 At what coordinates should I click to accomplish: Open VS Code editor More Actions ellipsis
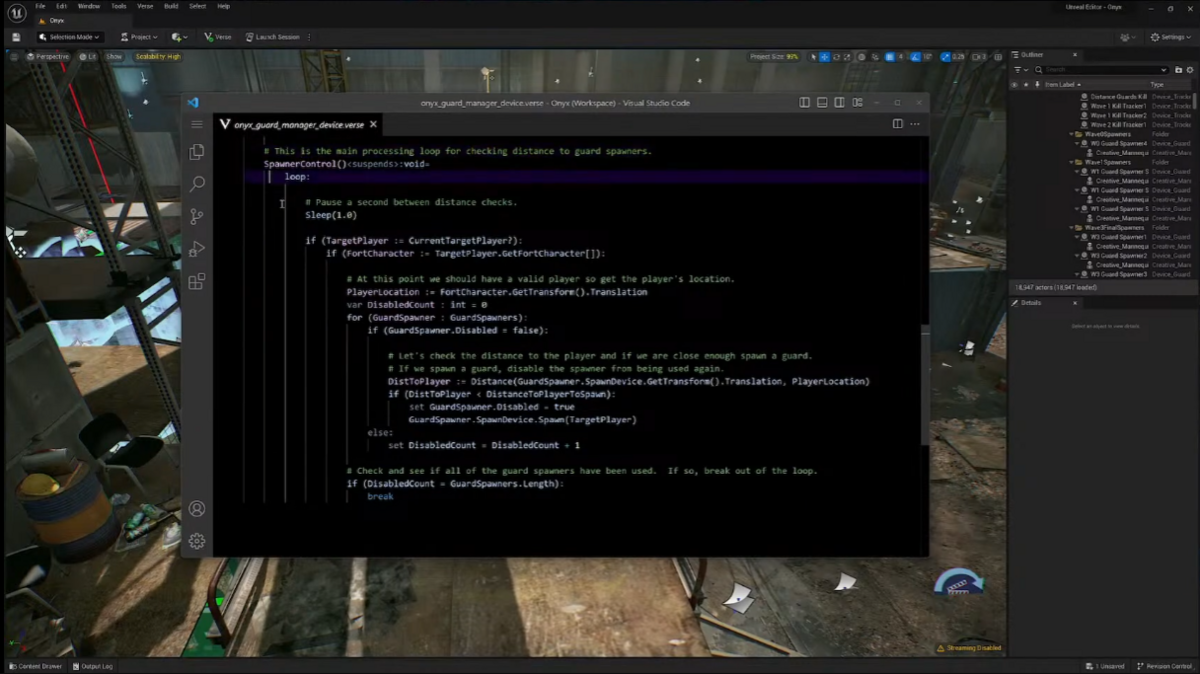tap(915, 124)
